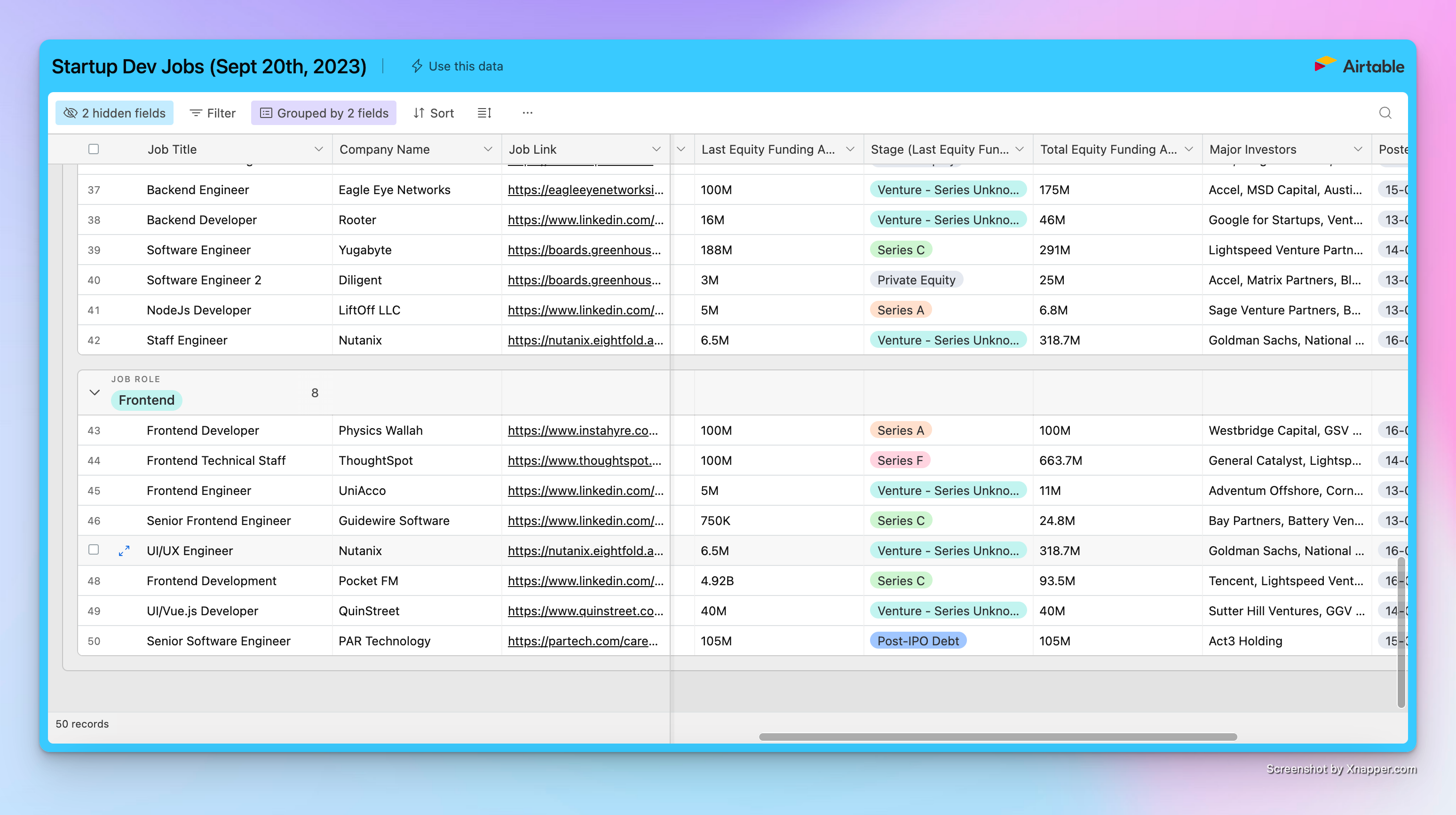This screenshot has width=1456, height=815.
Task: Open Grouped by 2 fields menu
Action: coord(324,113)
